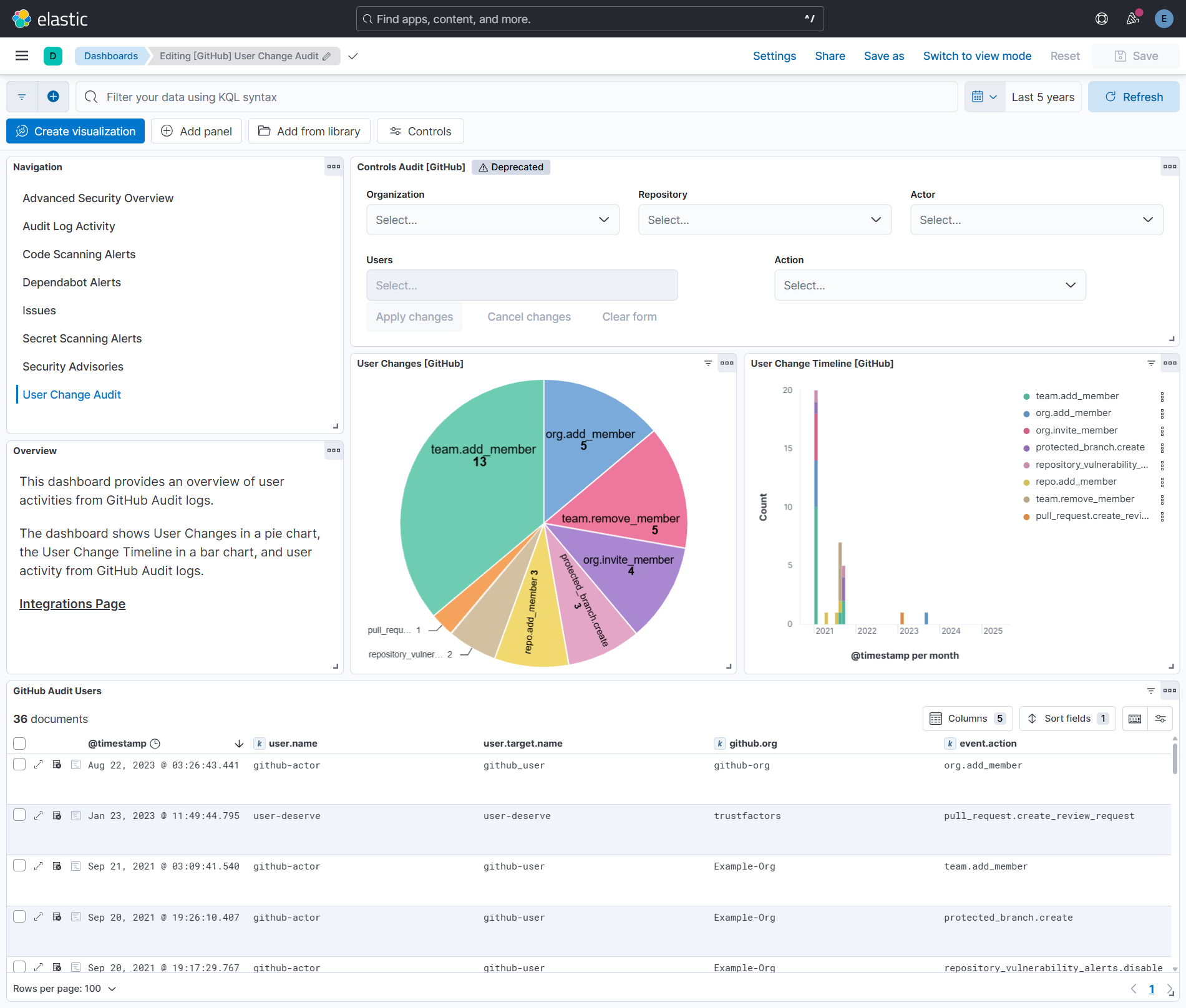Open Navigation panel options menu
The image size is (1186, 1008).
coord(334,167)
